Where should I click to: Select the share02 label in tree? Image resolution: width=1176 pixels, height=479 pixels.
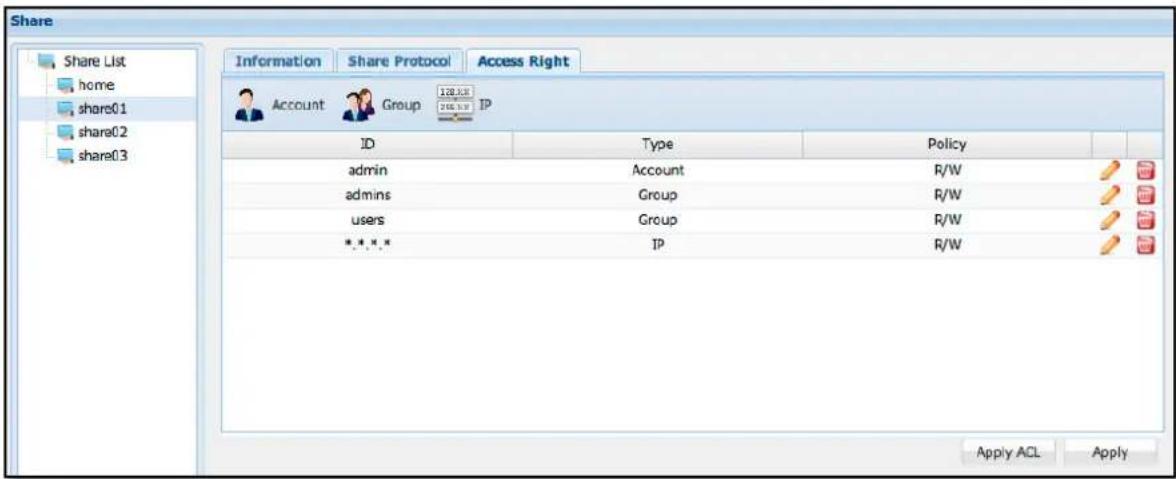[x=104, y=133]
